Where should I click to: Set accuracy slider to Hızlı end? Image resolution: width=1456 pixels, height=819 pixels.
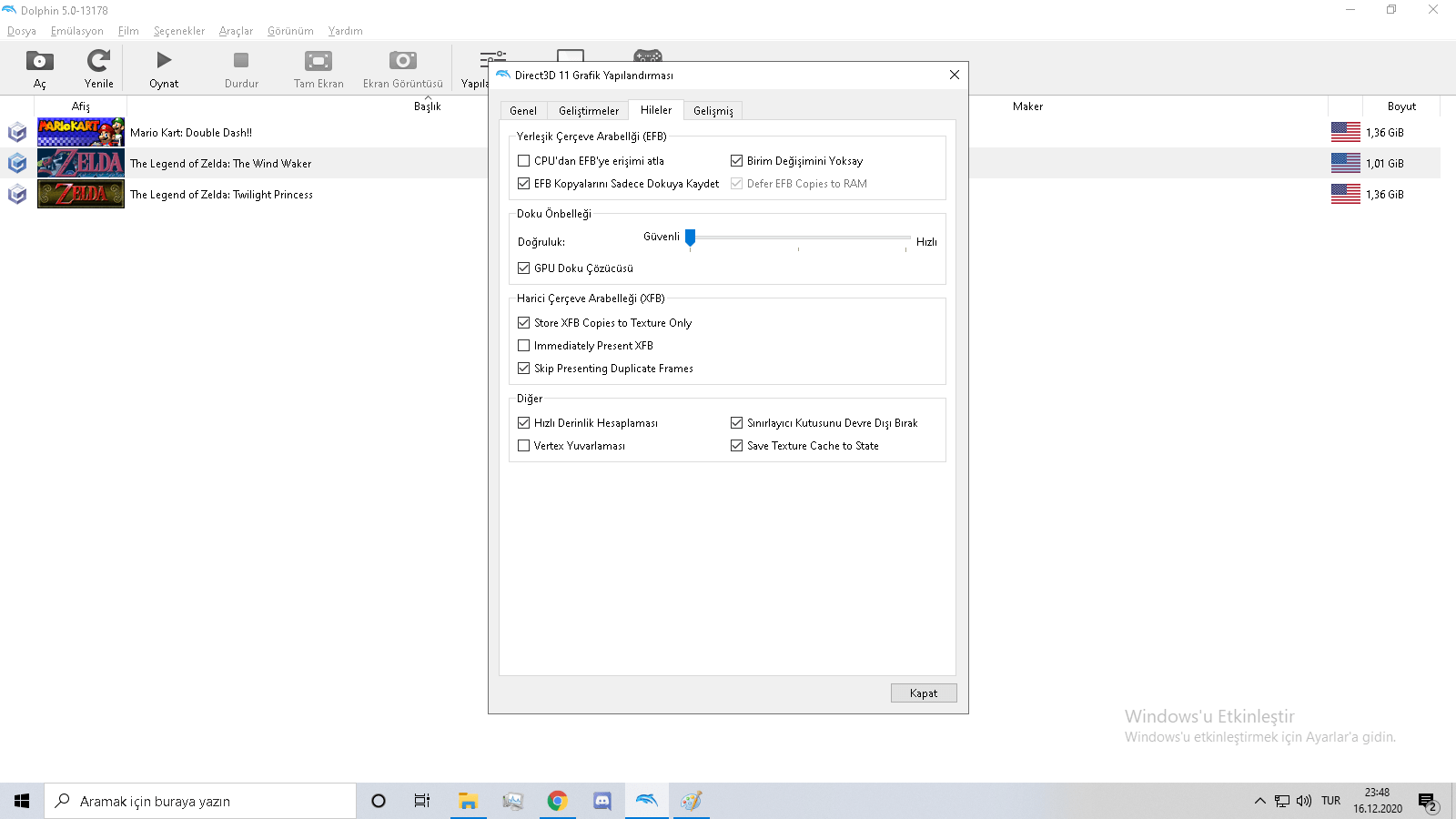click(905, 238)
